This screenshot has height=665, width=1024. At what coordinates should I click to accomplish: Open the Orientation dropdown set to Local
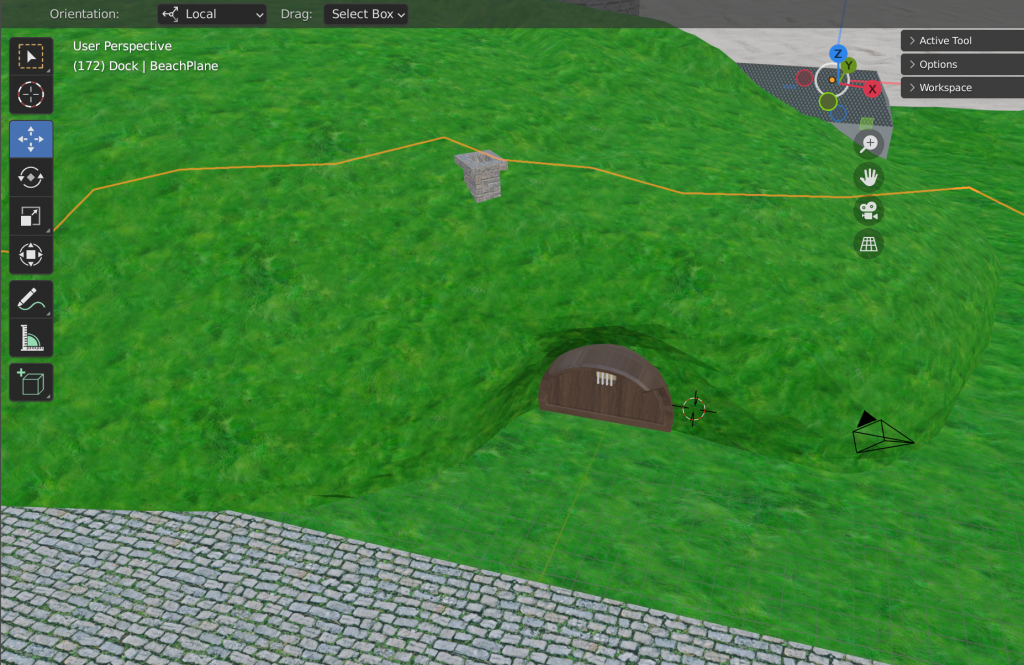click(212, 14)
